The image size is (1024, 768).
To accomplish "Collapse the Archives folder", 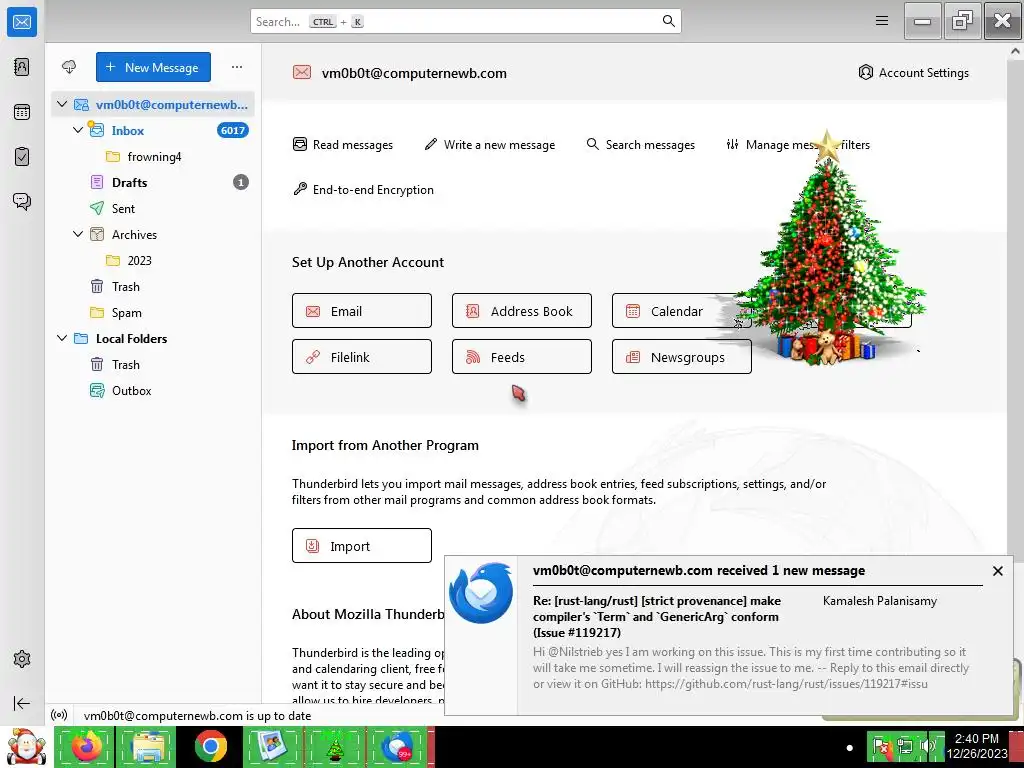I will (x=78, y=234).
